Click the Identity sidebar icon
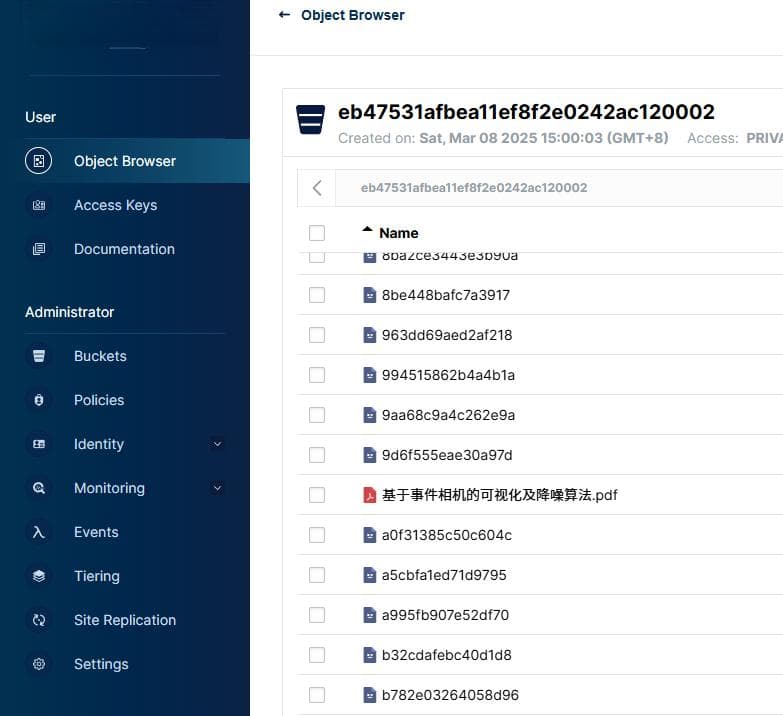The width and height of the screenshot is (783, 716). pos(38,444)
